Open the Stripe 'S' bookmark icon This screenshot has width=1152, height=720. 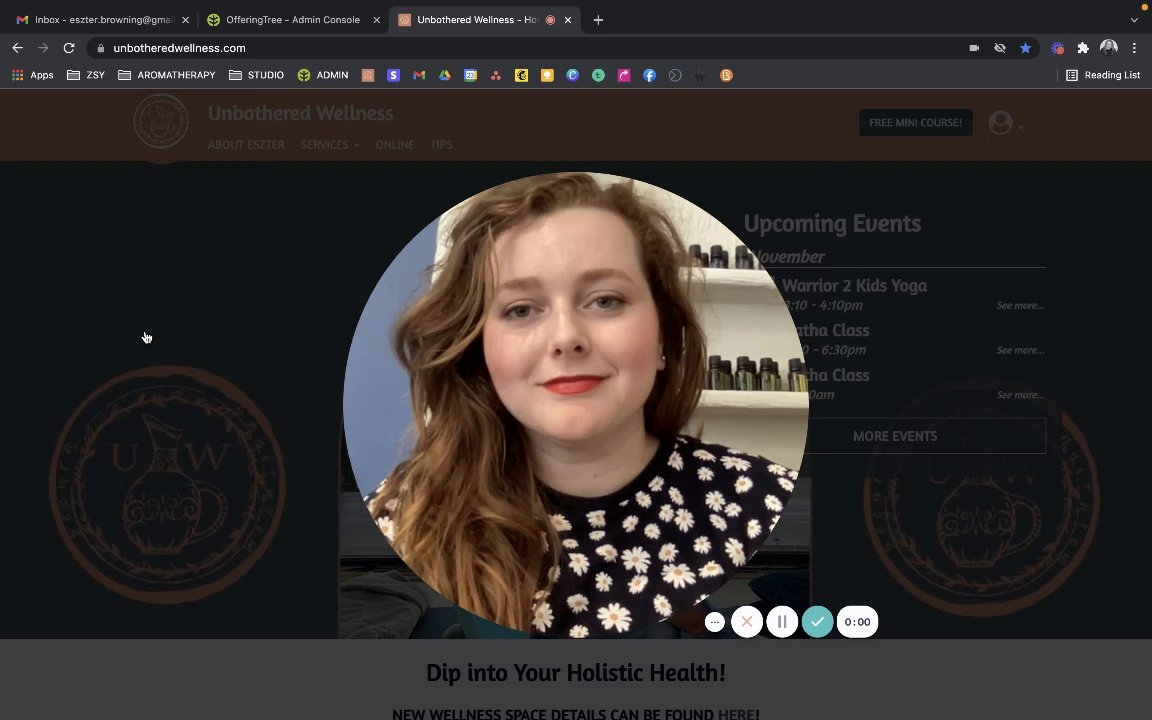(x=394, y=75)
